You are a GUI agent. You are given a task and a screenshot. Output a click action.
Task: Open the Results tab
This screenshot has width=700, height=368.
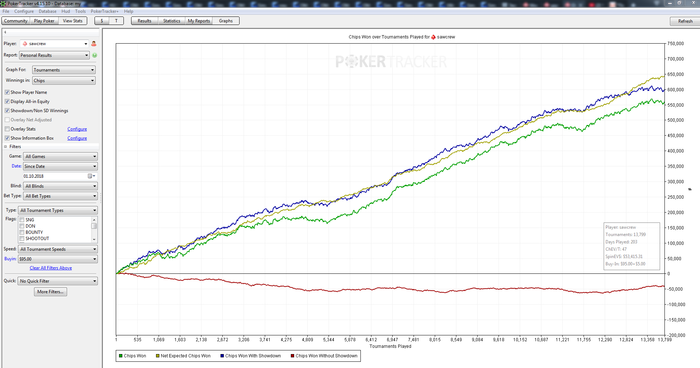point(144,21)
